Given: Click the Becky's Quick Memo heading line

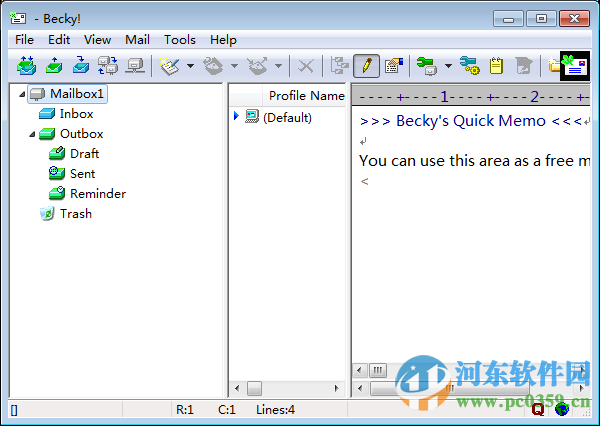Looking at the screenshot, I should [x=471, y=121].
